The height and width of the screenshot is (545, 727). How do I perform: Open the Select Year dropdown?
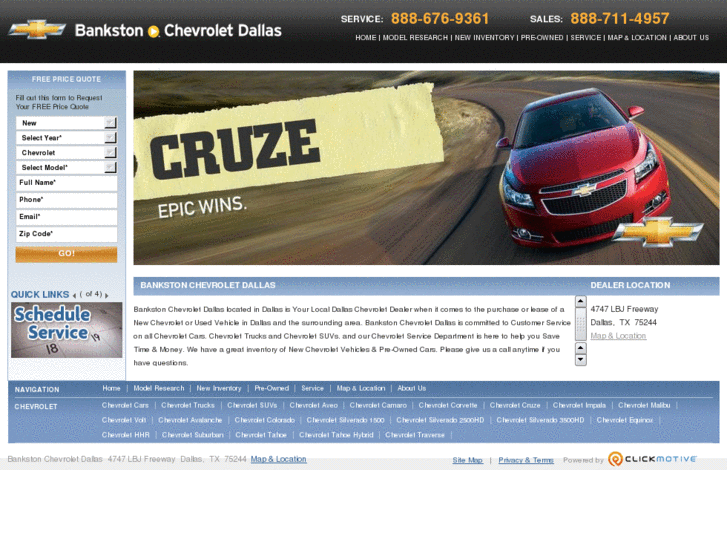(66, 138)
